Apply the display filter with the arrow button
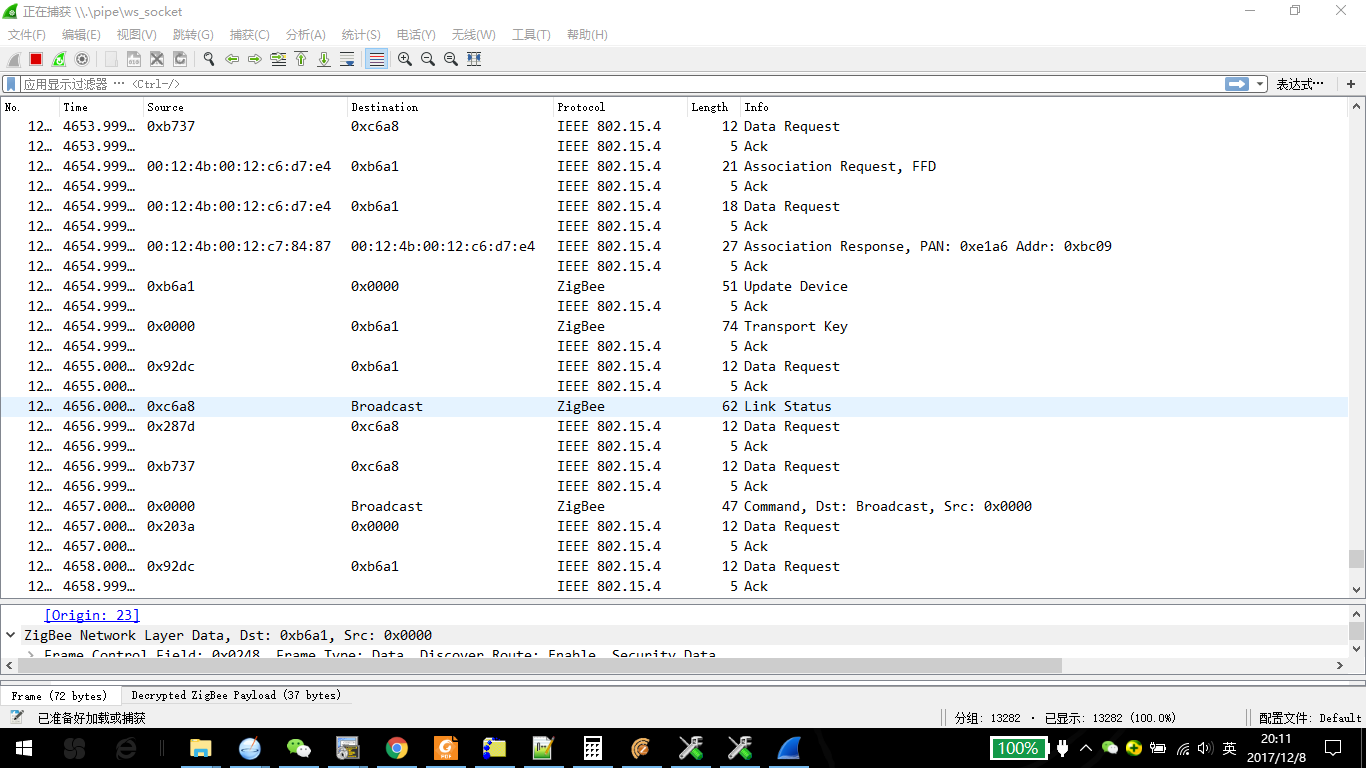This screenshot has width=1366, height=768. tap(1238, 84)
